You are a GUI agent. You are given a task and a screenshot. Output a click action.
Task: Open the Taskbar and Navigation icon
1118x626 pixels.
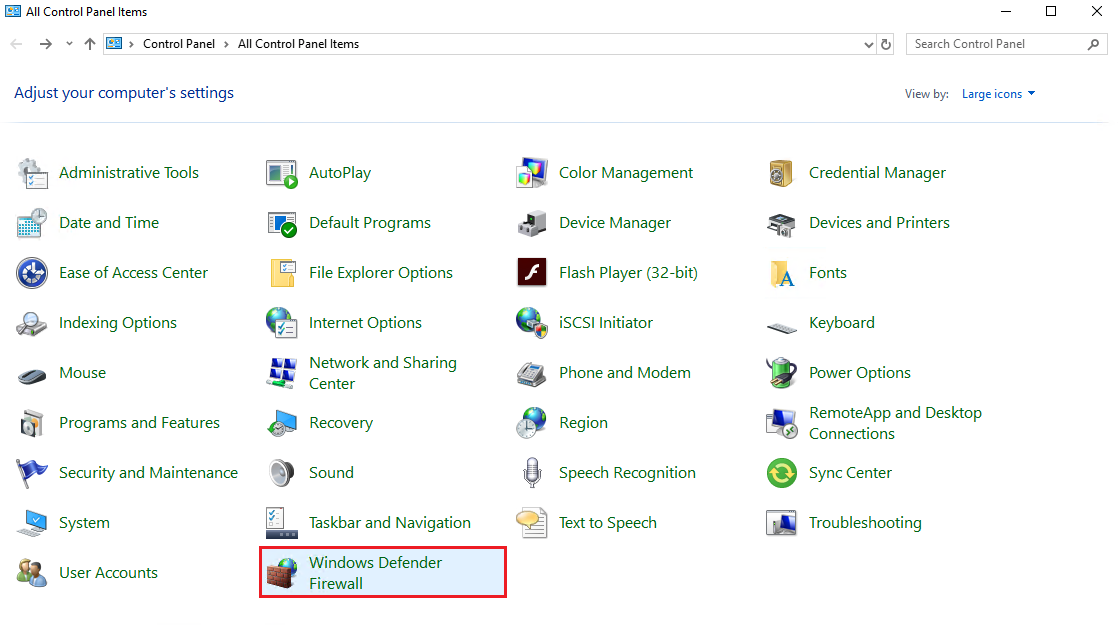282,523
